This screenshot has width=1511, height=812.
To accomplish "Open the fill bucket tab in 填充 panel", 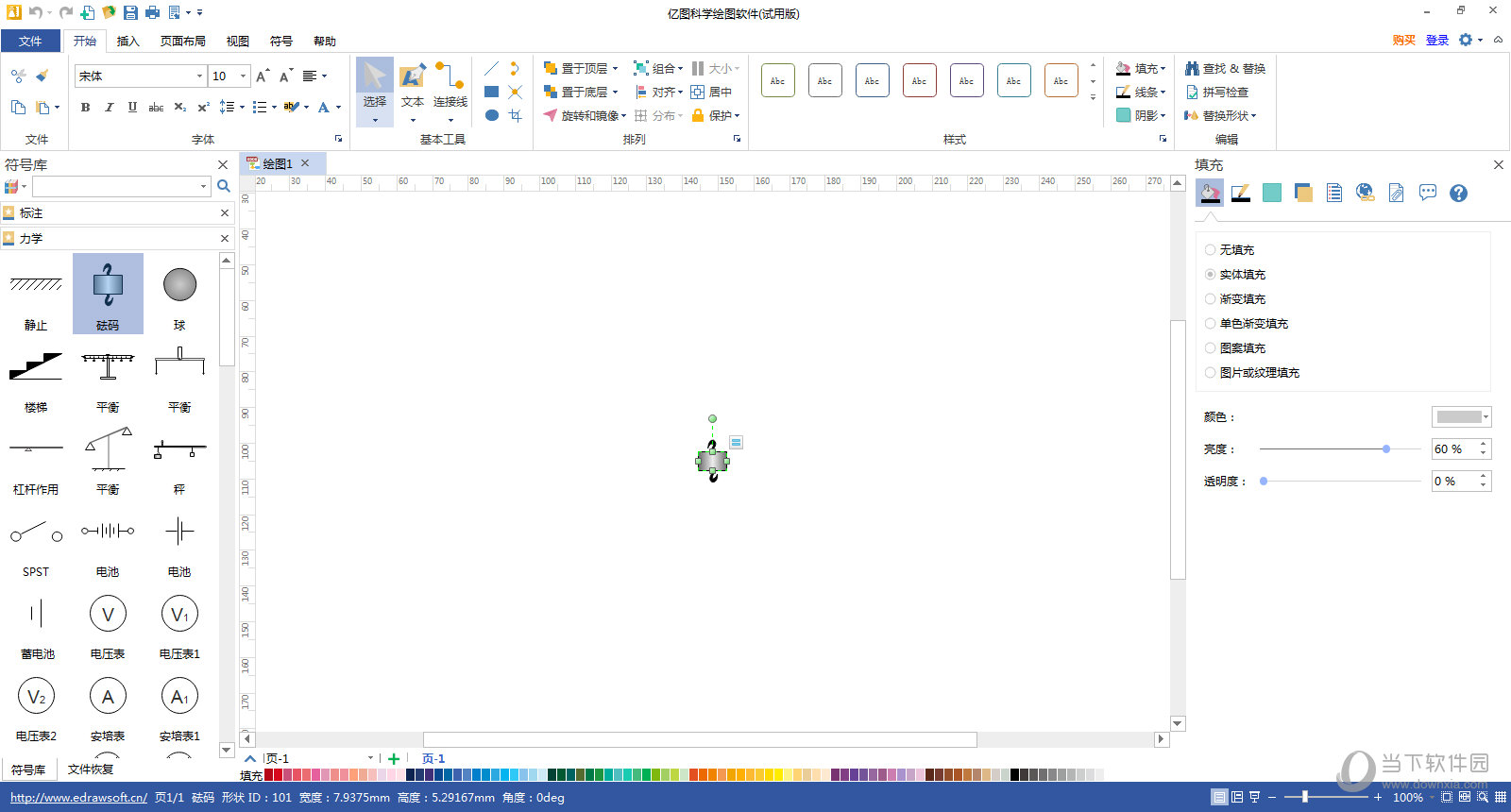I will tap(1210, 193).
